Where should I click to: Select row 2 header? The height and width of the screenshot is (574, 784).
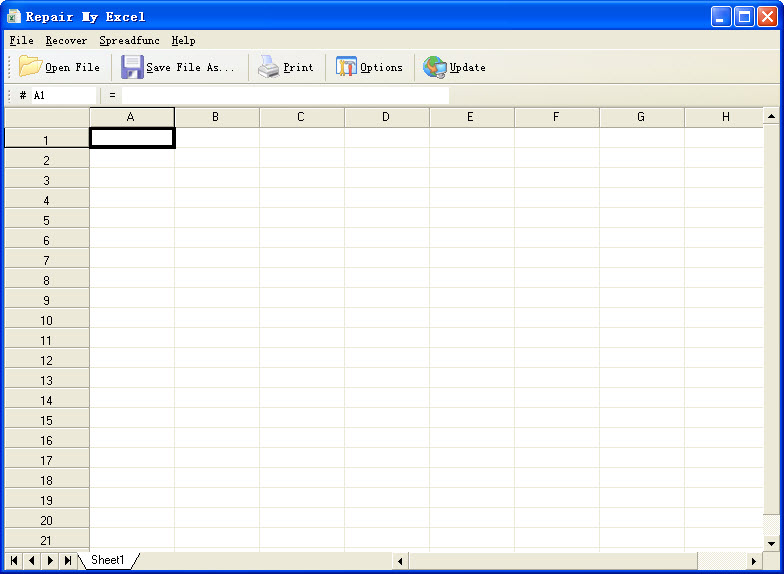[x=47, y=158]
